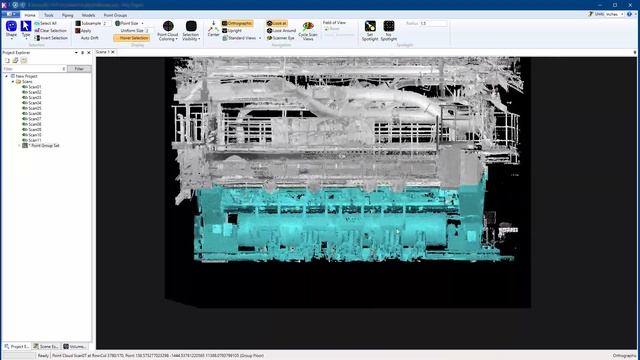Open the application menu button
The width and height of the screenshot is (640, 360).
[x=11, y=14]
